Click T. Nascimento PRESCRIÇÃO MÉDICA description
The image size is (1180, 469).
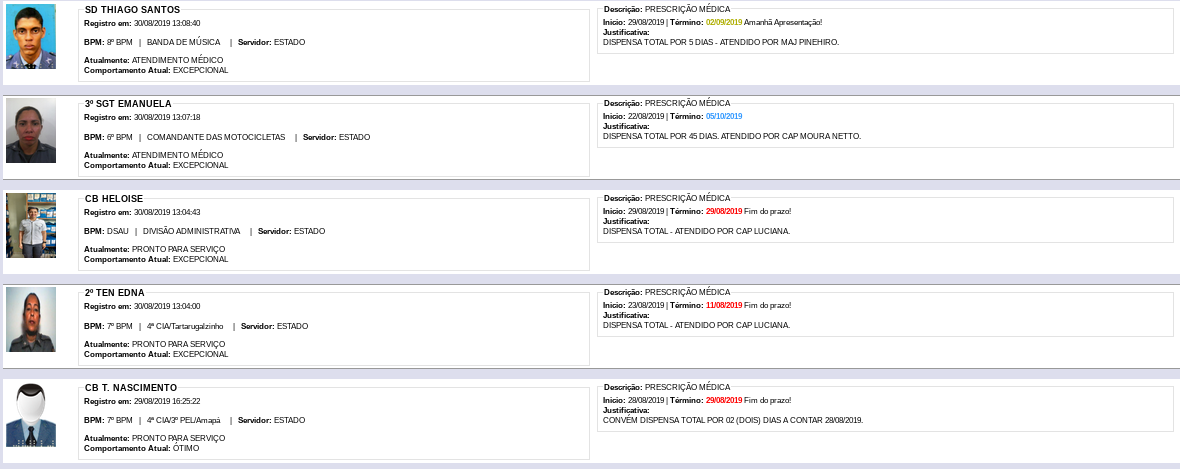[687, 387]
